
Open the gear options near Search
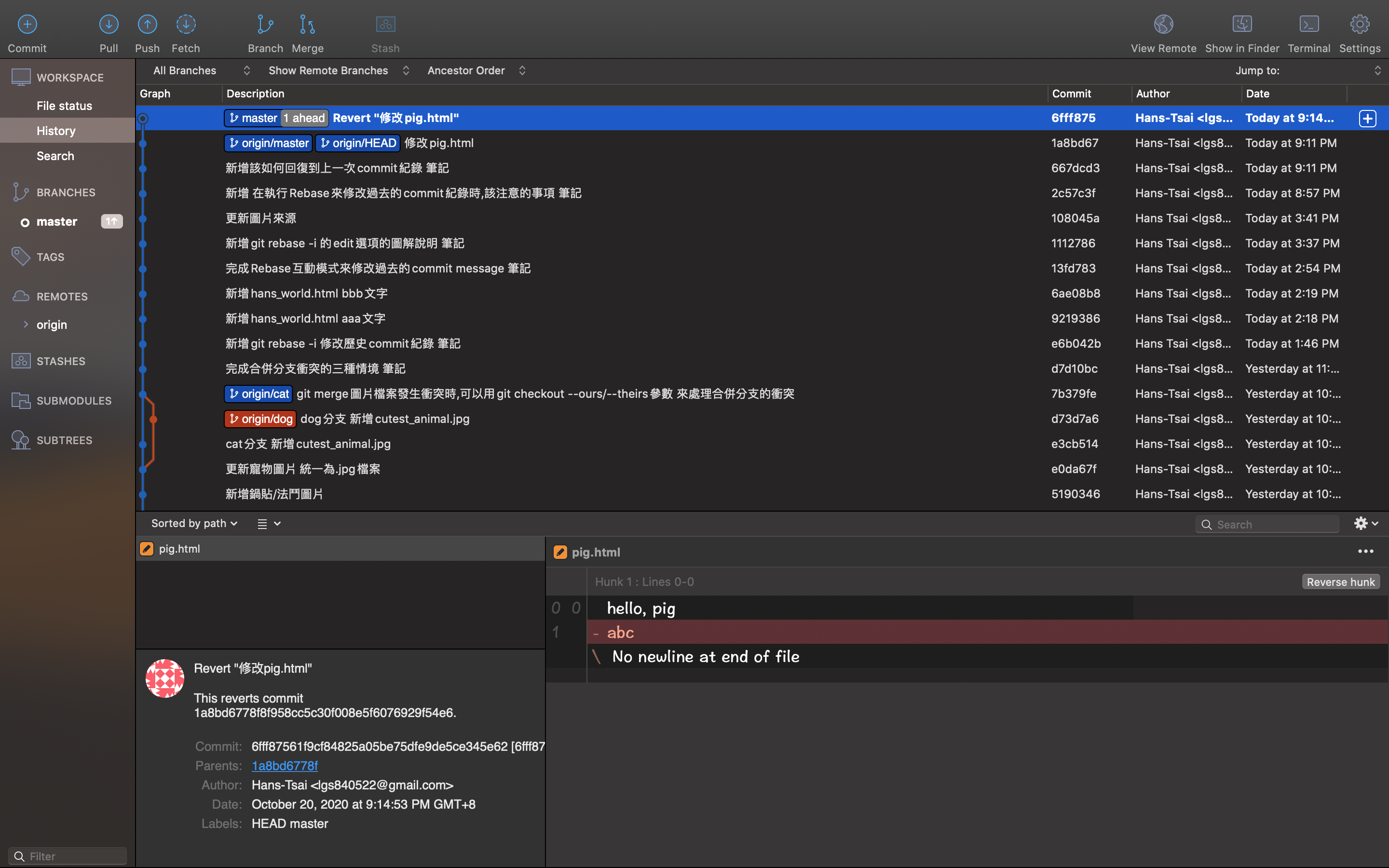pyautogui.click(x=1365, y=523)
